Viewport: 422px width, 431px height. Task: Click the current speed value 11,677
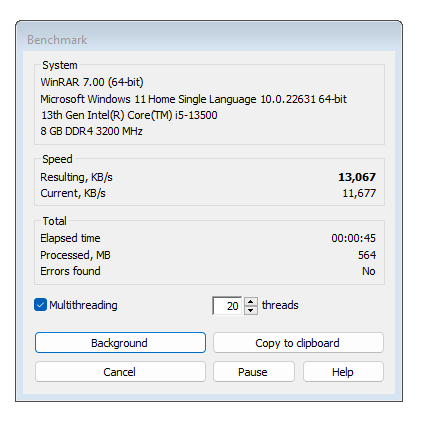tap(359, 193)
